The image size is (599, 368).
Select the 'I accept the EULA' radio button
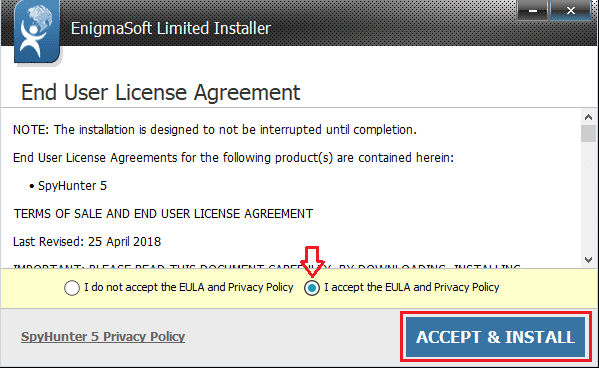point(312,288)
